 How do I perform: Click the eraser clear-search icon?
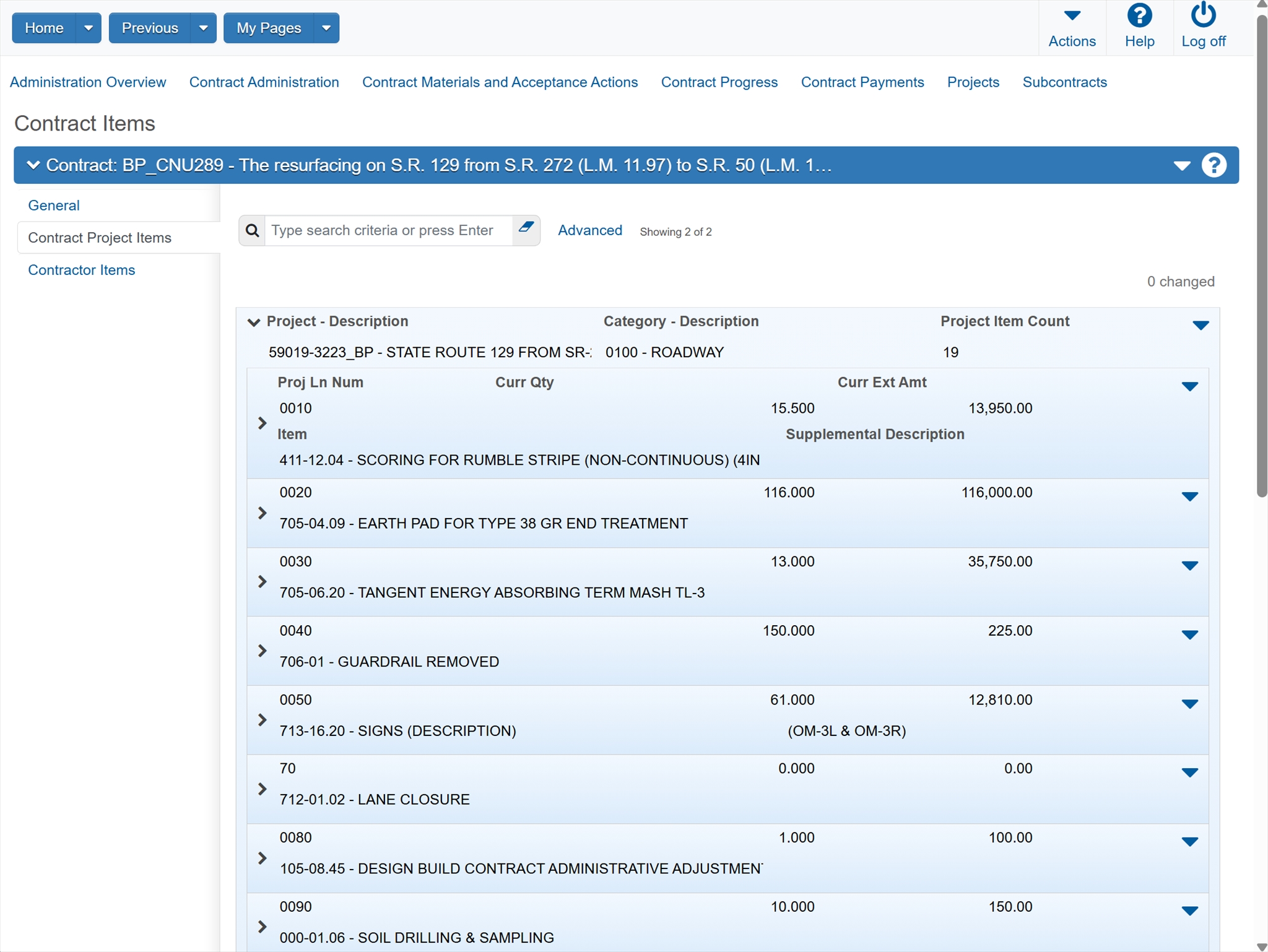526,228
